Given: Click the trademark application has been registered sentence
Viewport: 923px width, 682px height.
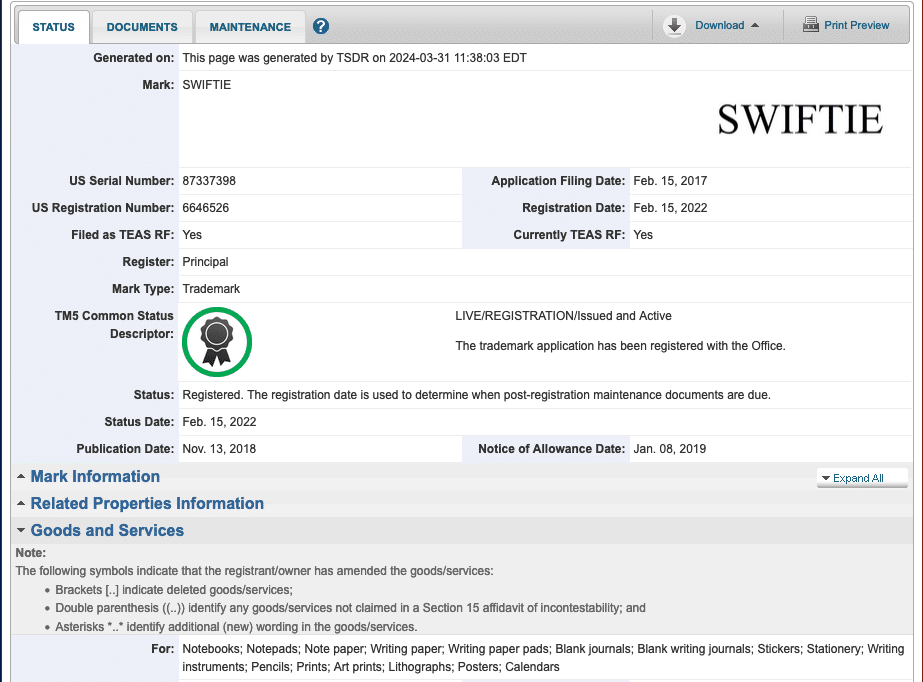Looking at the screenshot, I should click(x=620, y=346).
